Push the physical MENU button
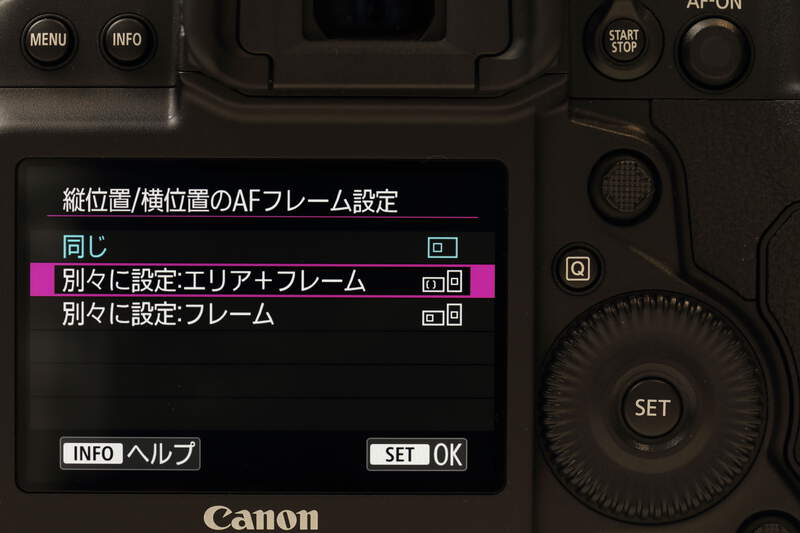Viewport: 800px width, 533px height. (48, 40)
